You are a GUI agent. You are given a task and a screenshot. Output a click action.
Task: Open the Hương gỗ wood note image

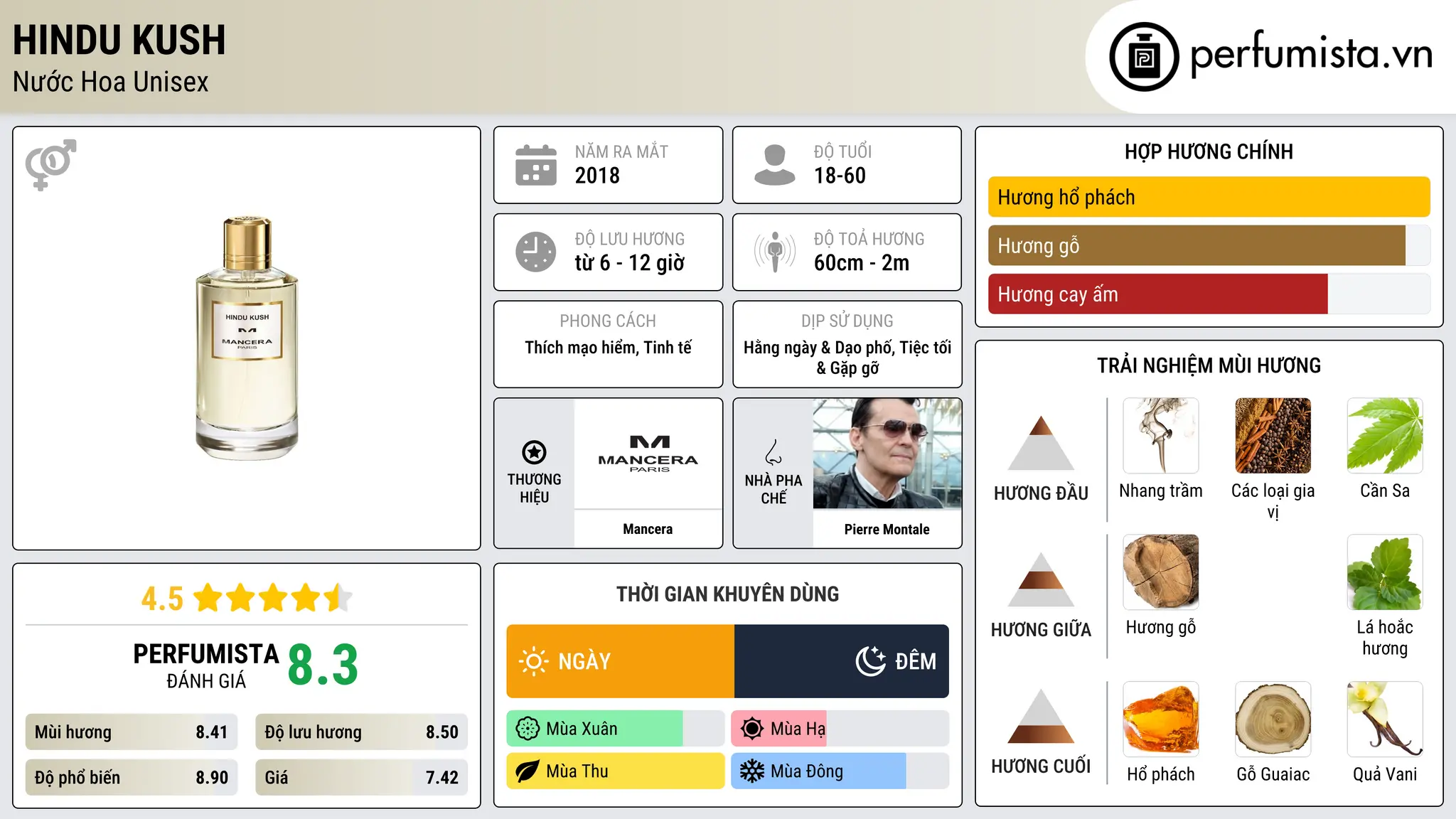[1161, 572]
